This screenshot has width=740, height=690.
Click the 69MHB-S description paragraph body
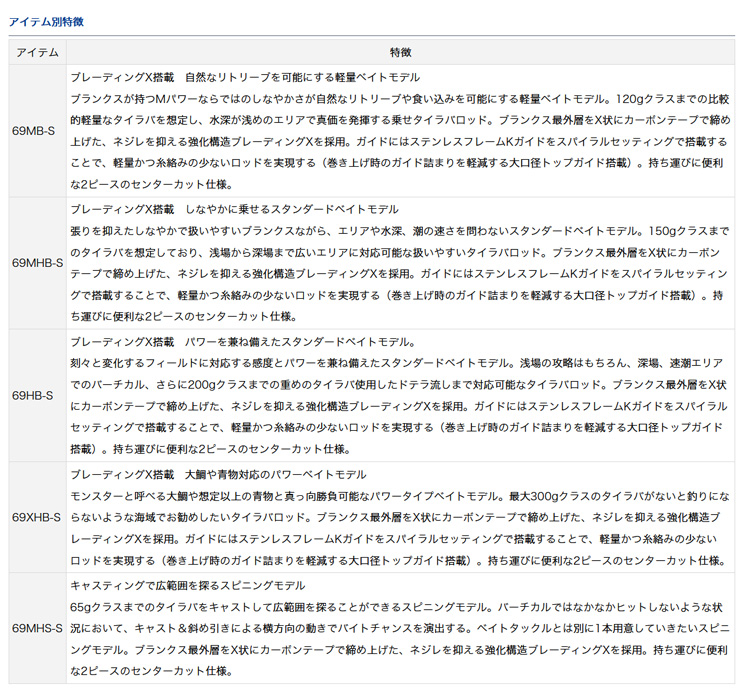coord(400,273)
